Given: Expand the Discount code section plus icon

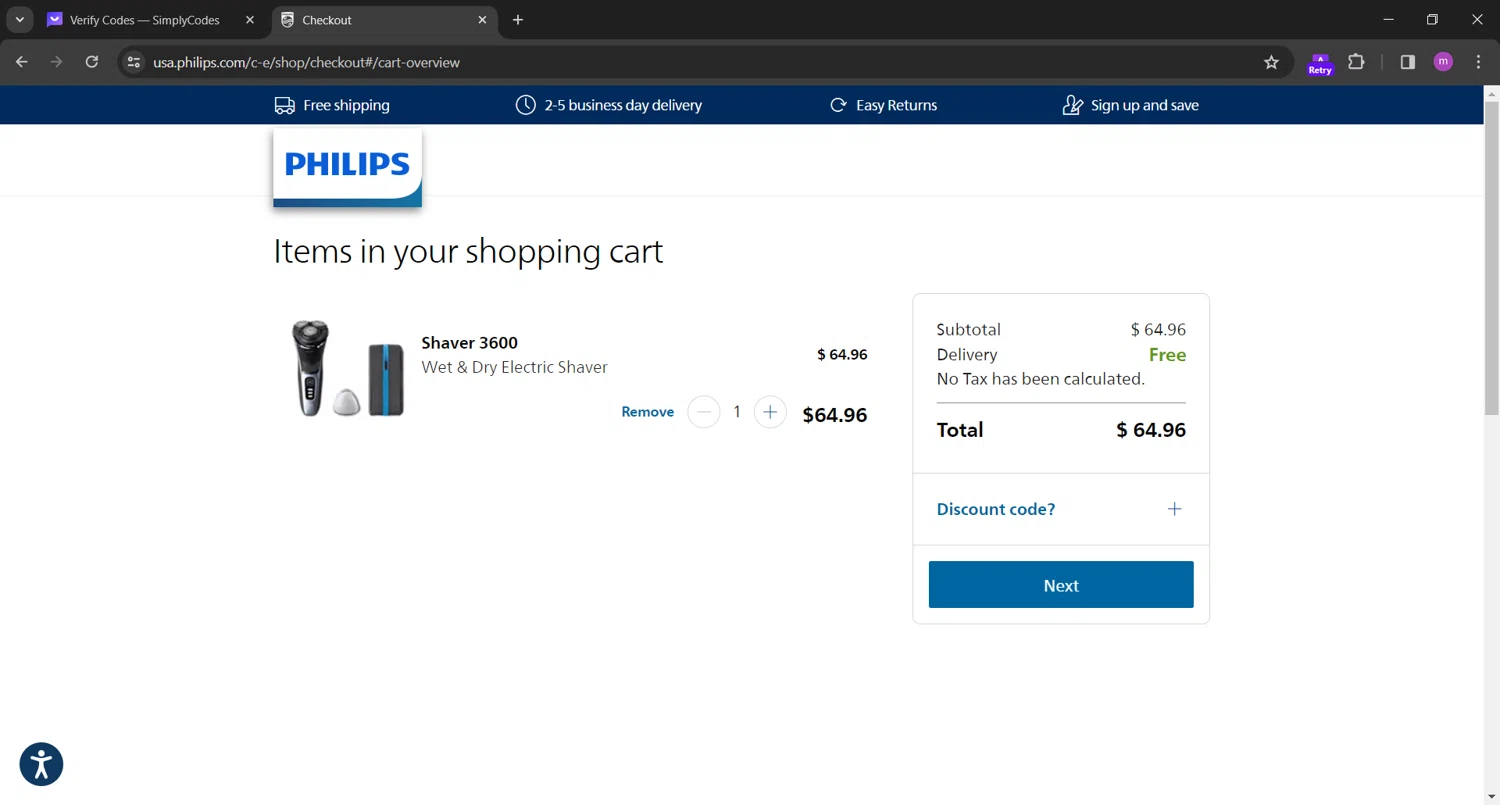Looking at the screenshot, I should coord(1174,509).
